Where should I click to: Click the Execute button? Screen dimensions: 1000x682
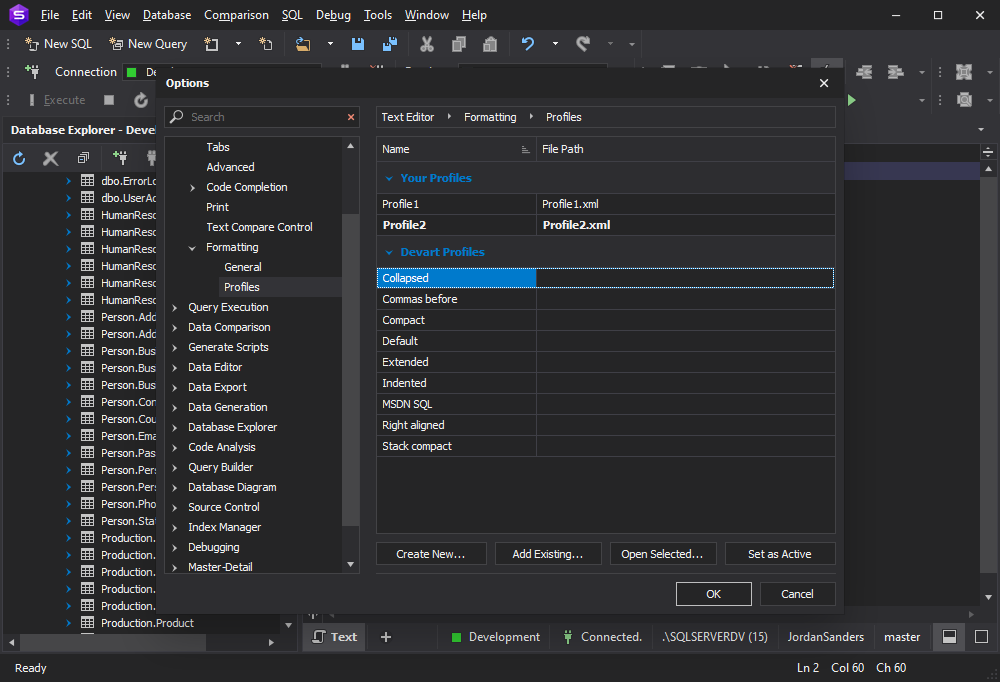56,100
